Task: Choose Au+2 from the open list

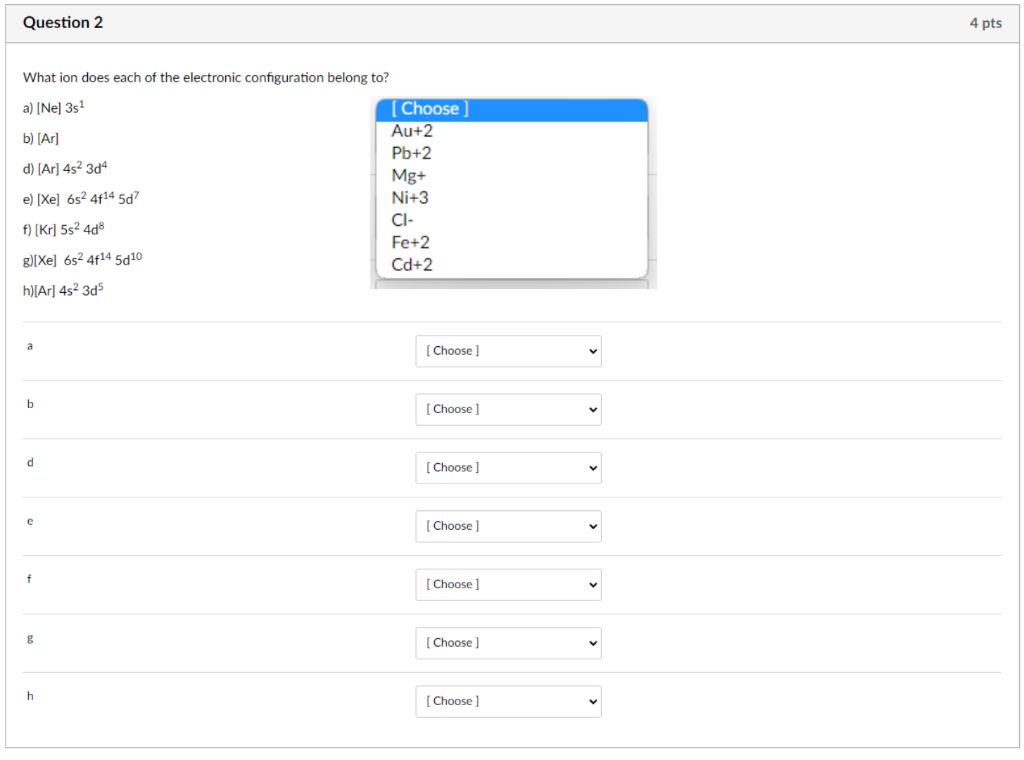Action: [x=512, y=131]
